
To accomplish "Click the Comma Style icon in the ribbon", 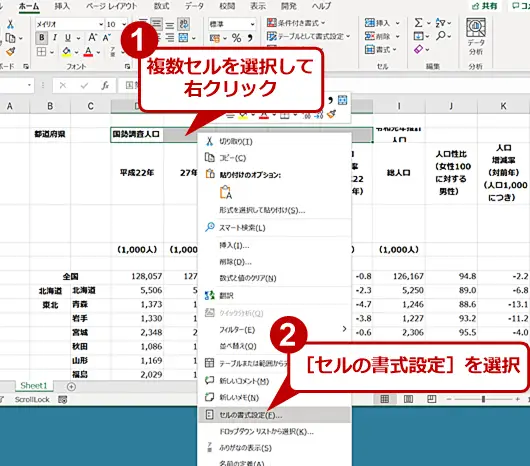I will [x=250, y=38].
